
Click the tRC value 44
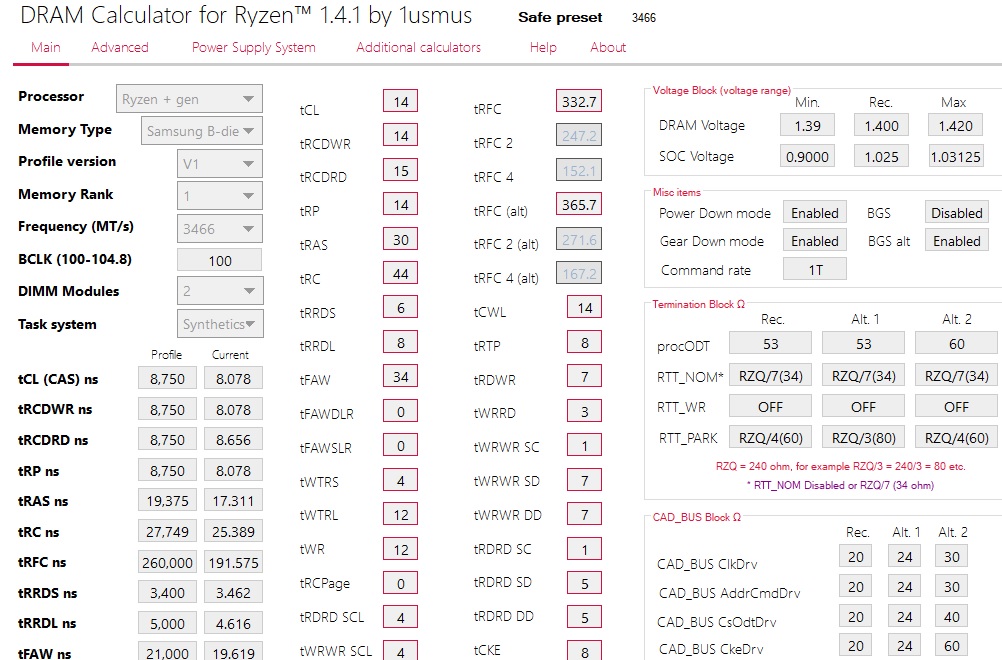pos(401,273)
